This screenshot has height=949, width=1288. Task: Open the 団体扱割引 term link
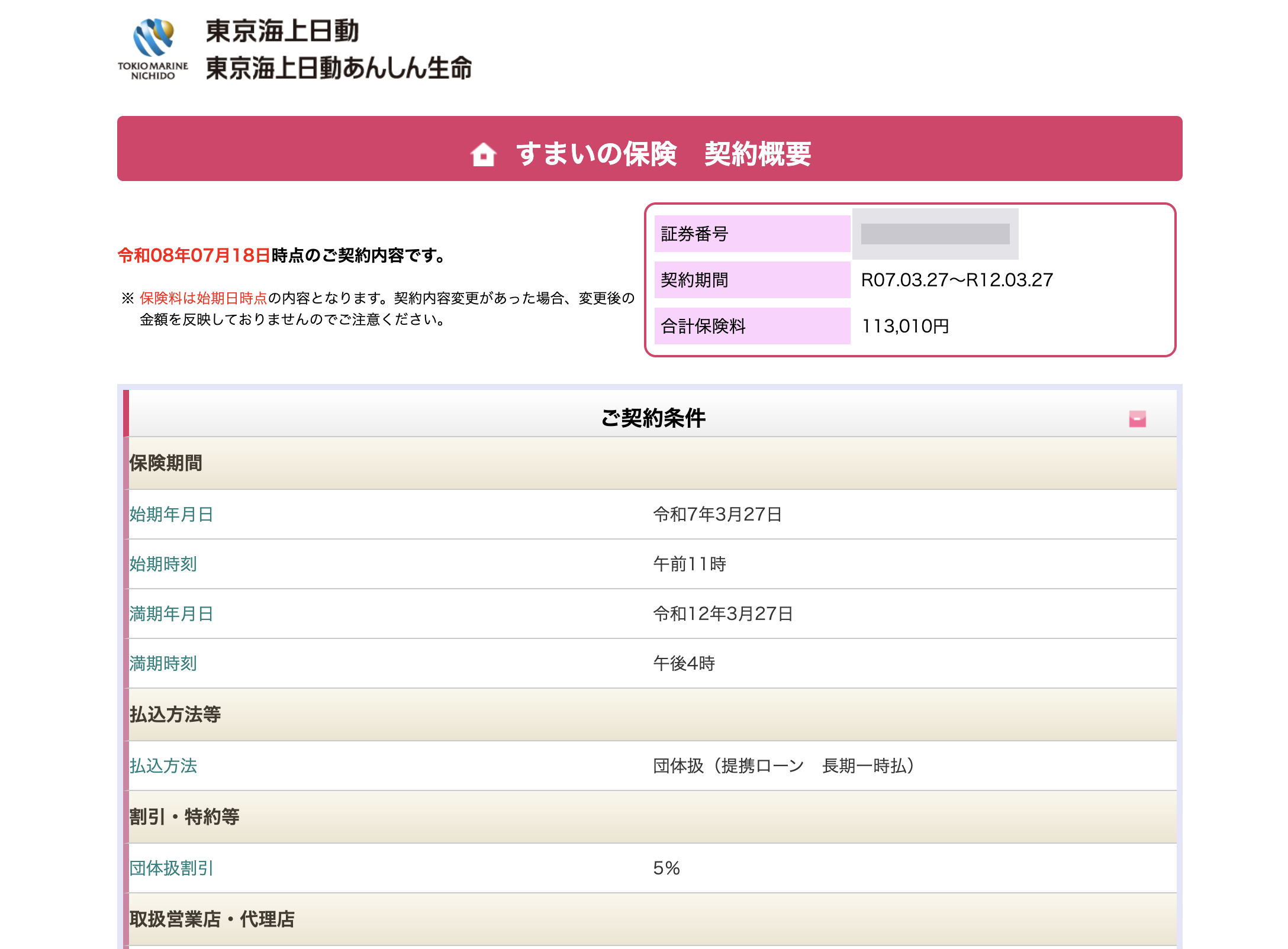(171, 868)
